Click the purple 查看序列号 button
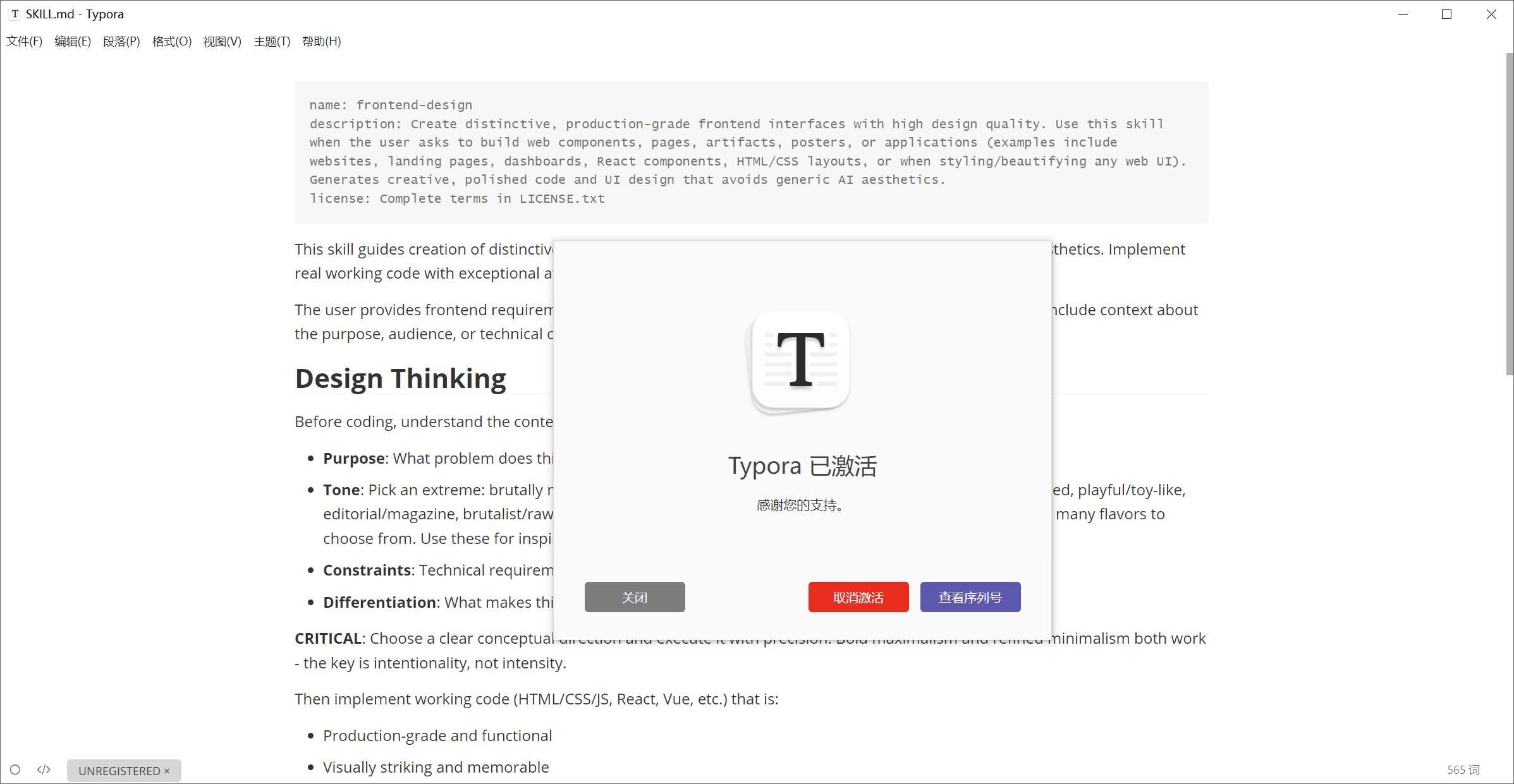Screen dimensions: 1514x784 point(970,597)
